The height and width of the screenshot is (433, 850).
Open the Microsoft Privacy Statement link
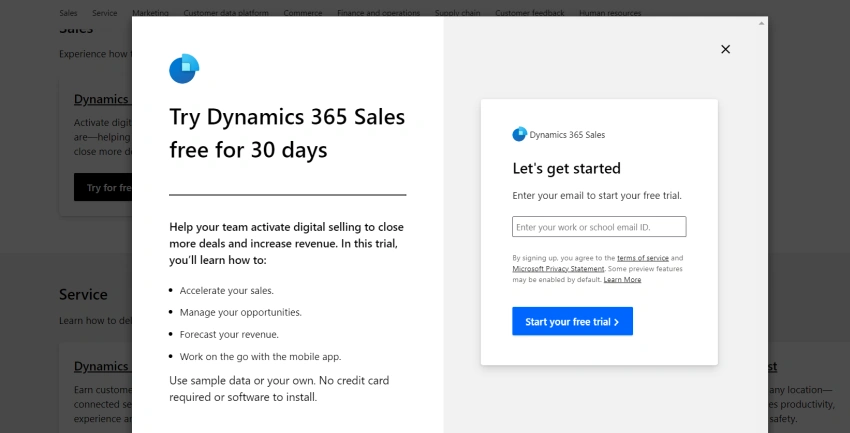(558, 269)
